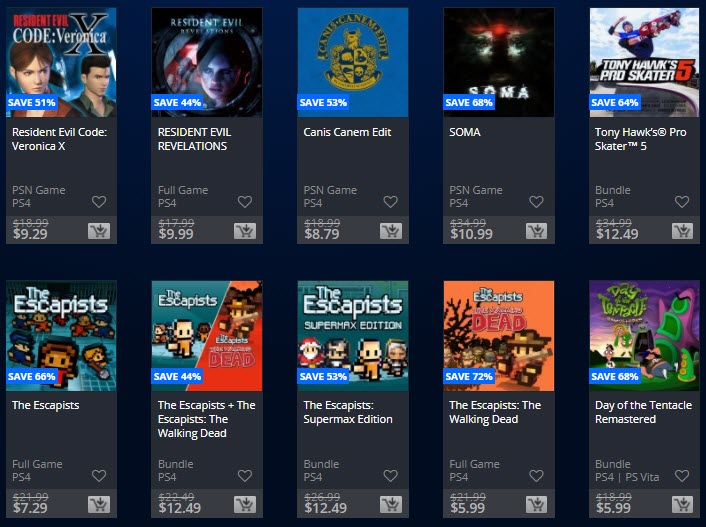Add Canis Canem Edit to cart
Screen dimensions: 706x527
click(x=391, y=231)
